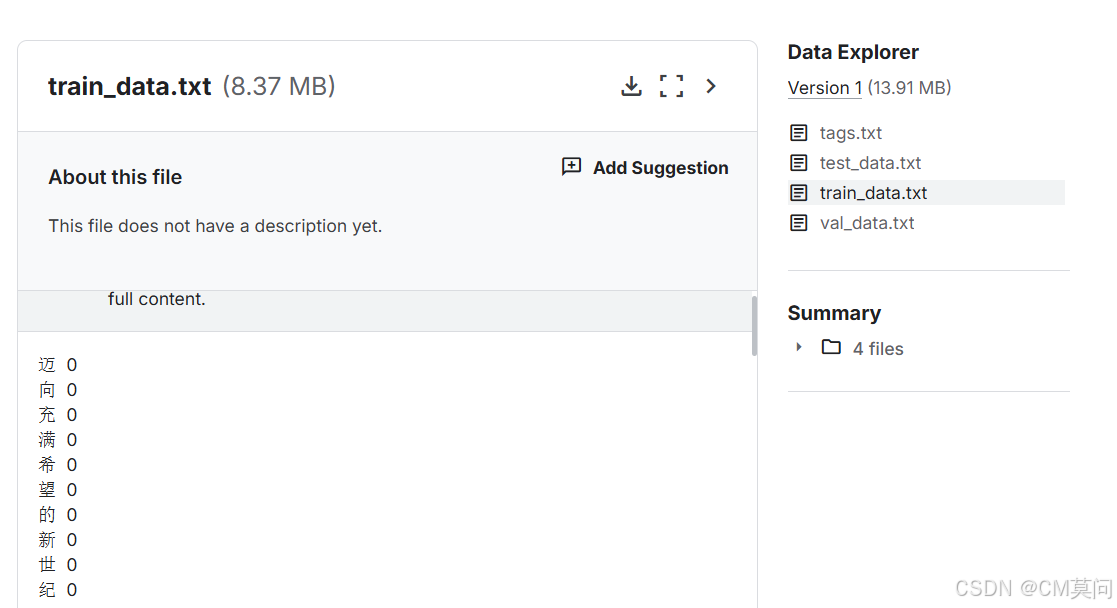Click the test_data.txt file icon
The image size is (1117, 608).
click(799, 163)
